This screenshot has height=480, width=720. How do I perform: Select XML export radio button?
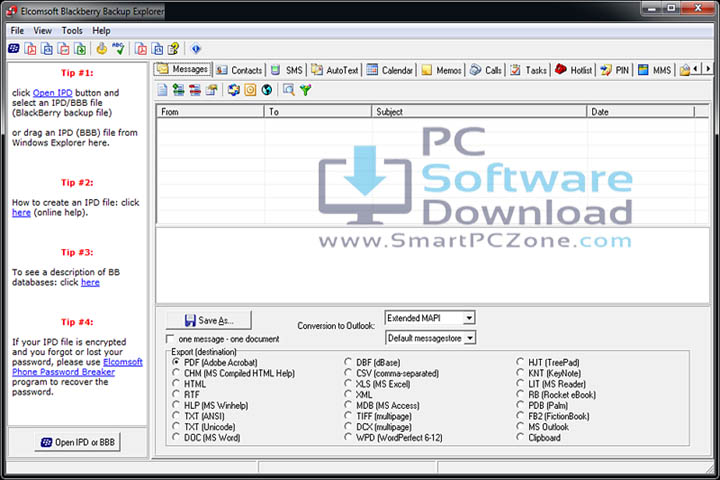tap(348, 395)
